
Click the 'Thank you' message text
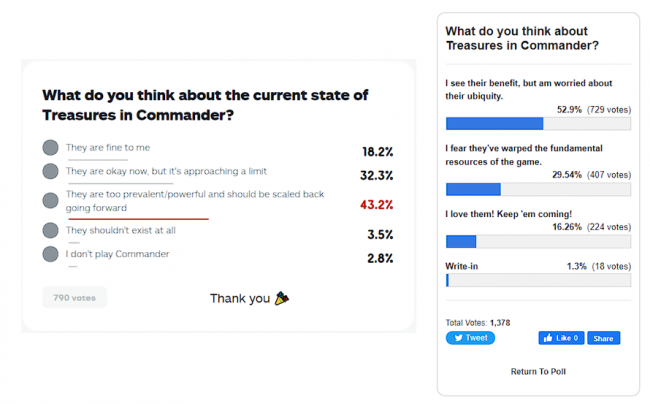coord(239,298)
